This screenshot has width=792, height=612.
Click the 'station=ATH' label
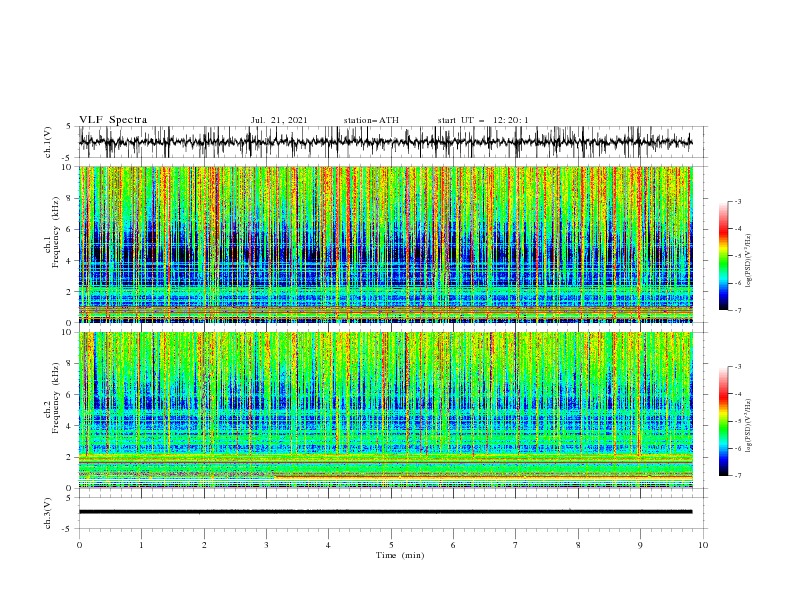(x=371, y=120)
